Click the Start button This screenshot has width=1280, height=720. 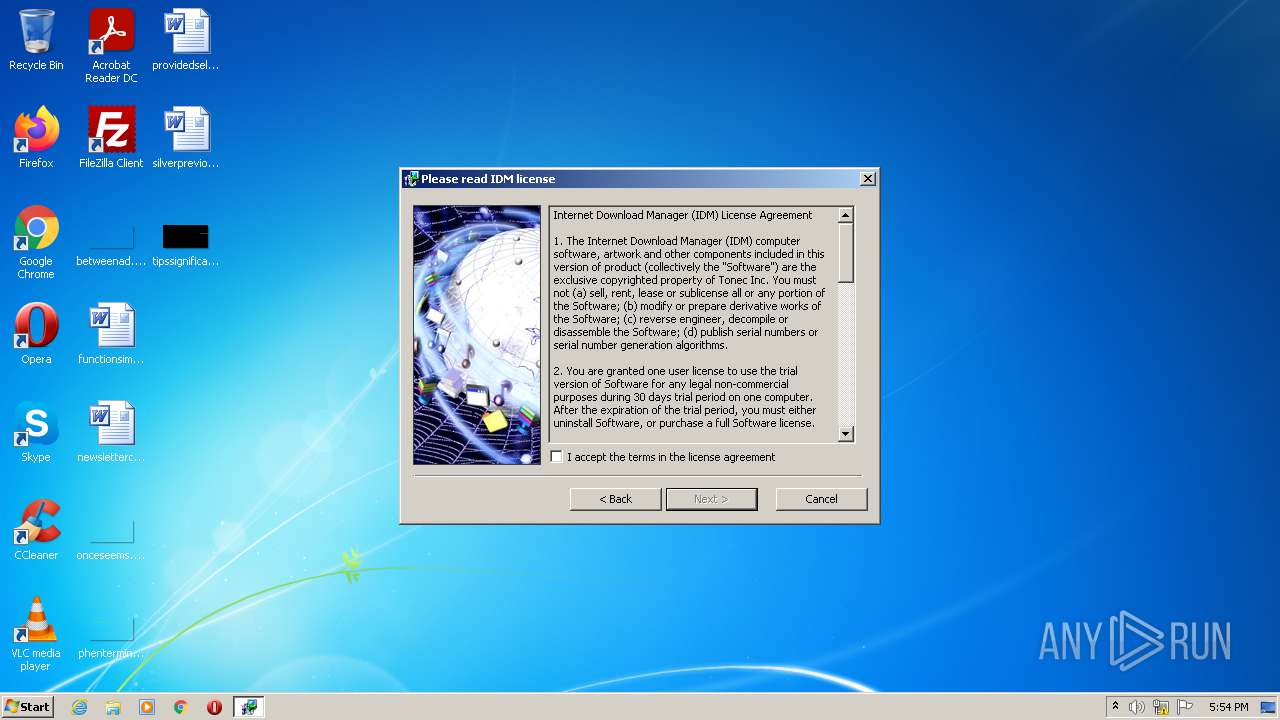(27, 707)
